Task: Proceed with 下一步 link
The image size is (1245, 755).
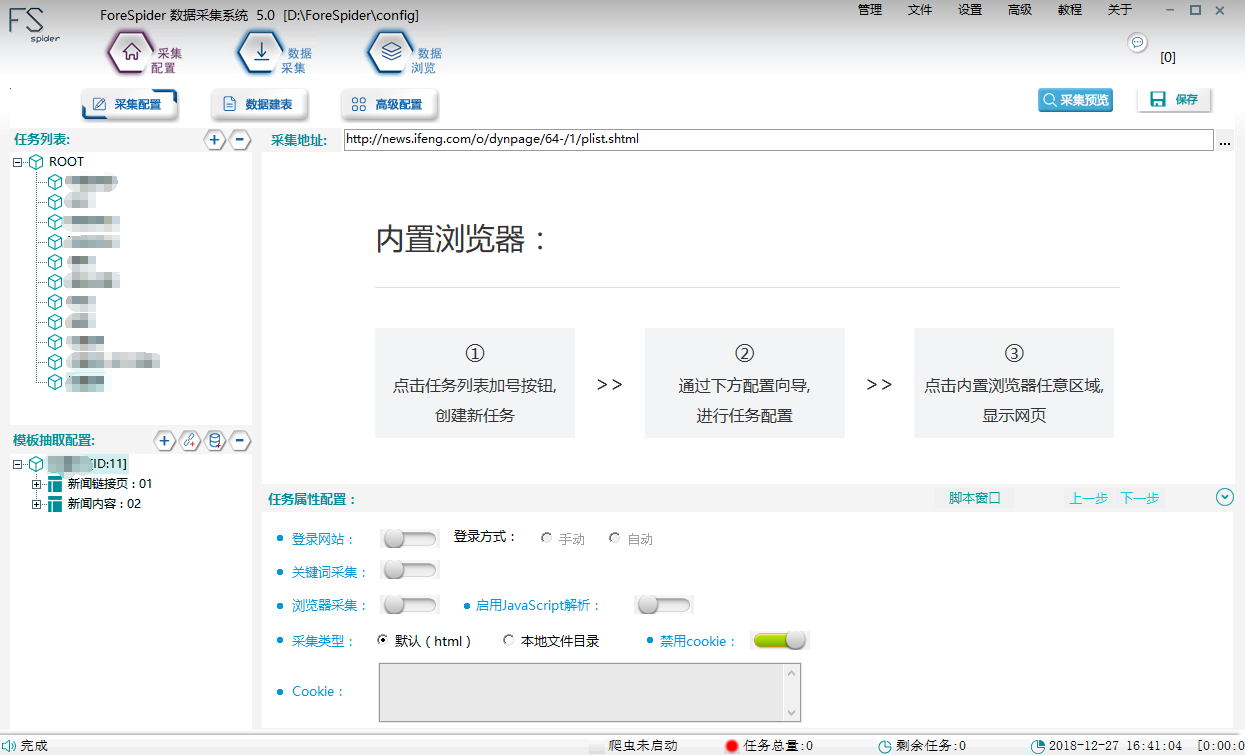Action: click(x=1140, y=498)
